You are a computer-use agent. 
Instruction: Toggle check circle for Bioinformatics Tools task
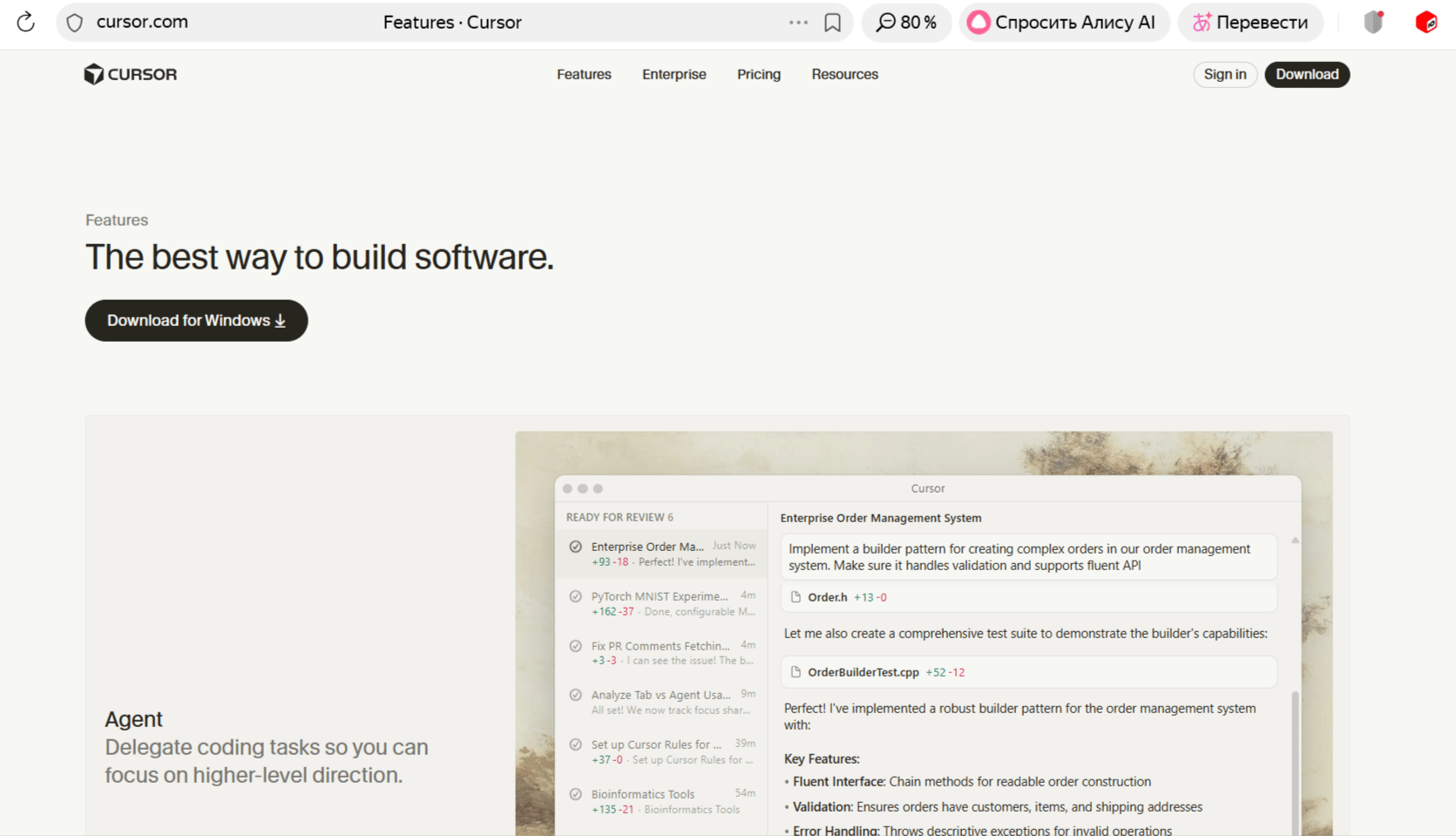click(575, 794)
